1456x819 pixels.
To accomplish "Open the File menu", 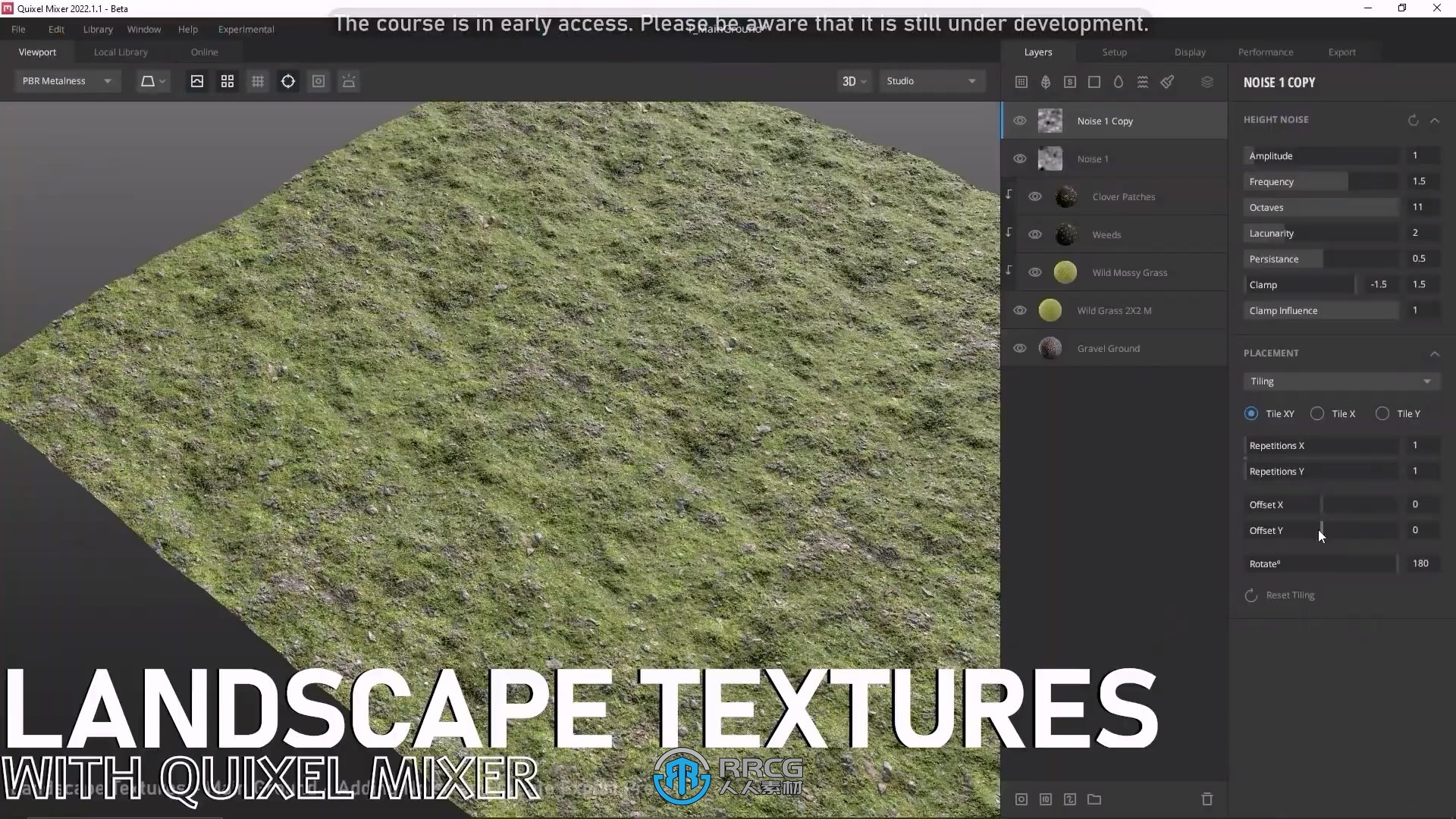I will pyautogui.click(x=18, y=29).
